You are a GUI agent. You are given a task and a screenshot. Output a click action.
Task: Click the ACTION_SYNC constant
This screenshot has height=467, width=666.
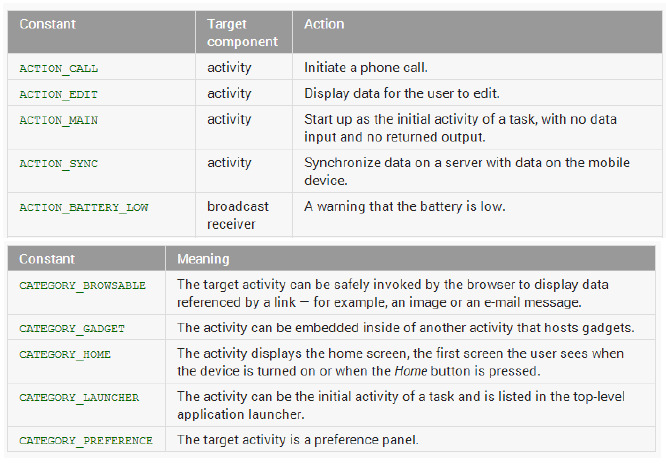[59, 163]
